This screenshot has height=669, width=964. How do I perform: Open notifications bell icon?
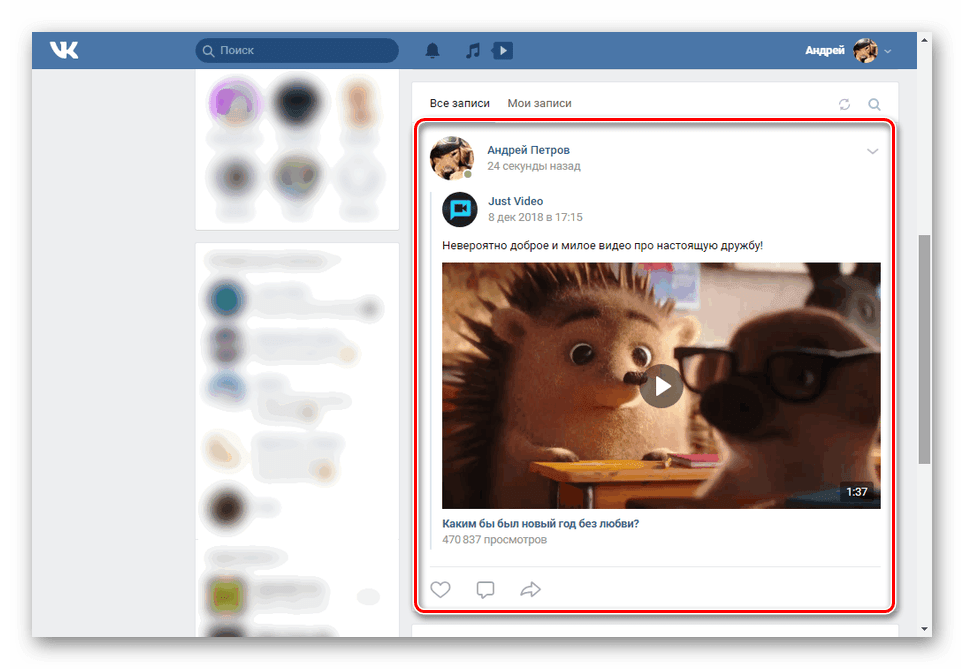pyautogui.click(x=433, y=50)
